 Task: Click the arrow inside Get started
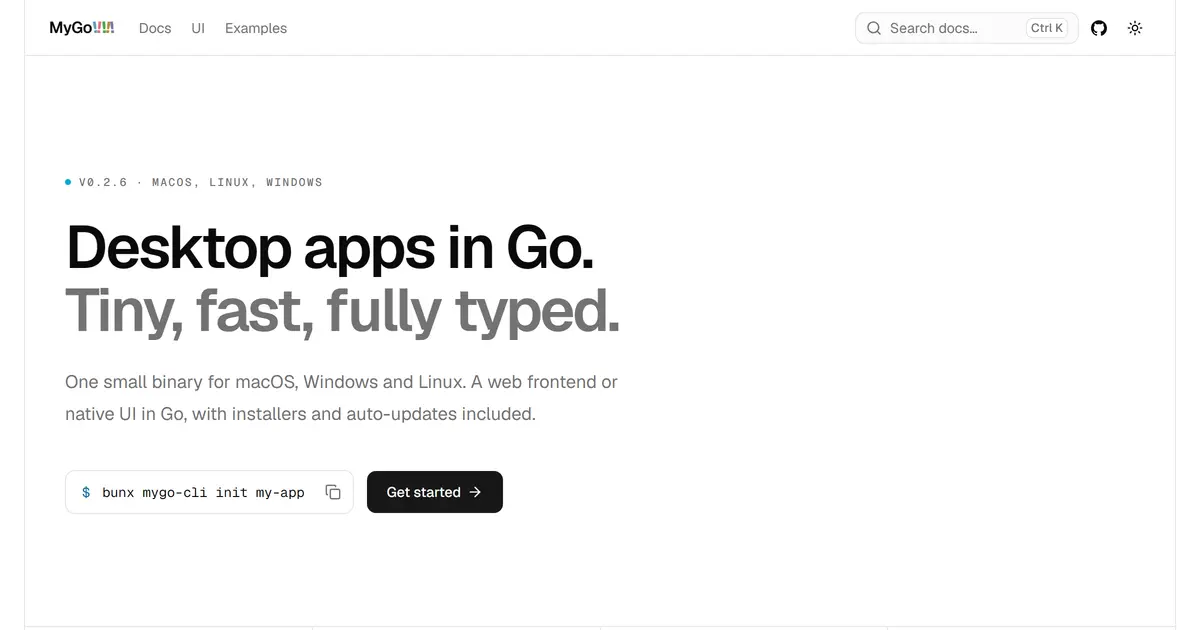click(475, 492)
